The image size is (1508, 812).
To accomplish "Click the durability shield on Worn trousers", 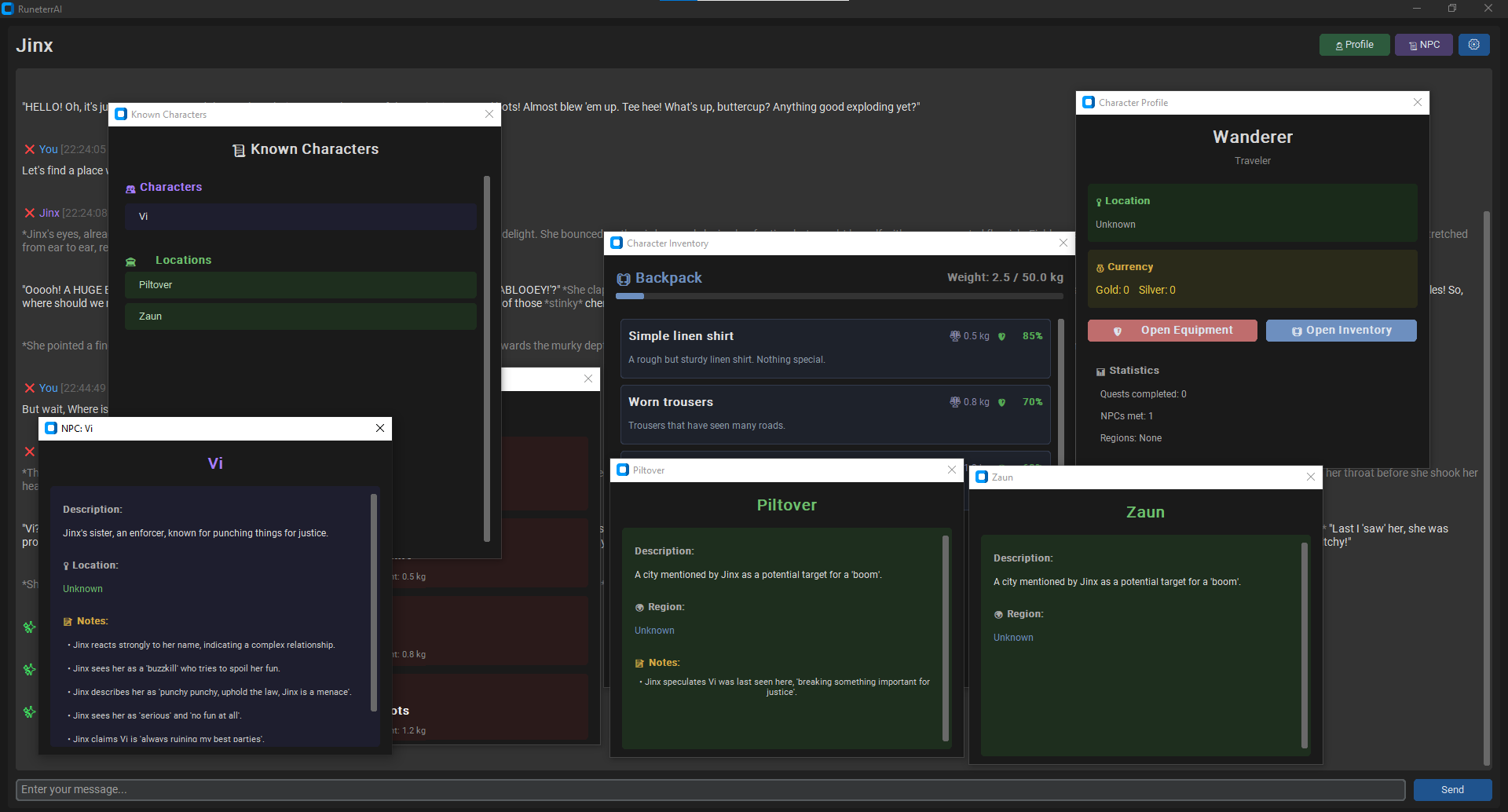I will click(1001, 402).
